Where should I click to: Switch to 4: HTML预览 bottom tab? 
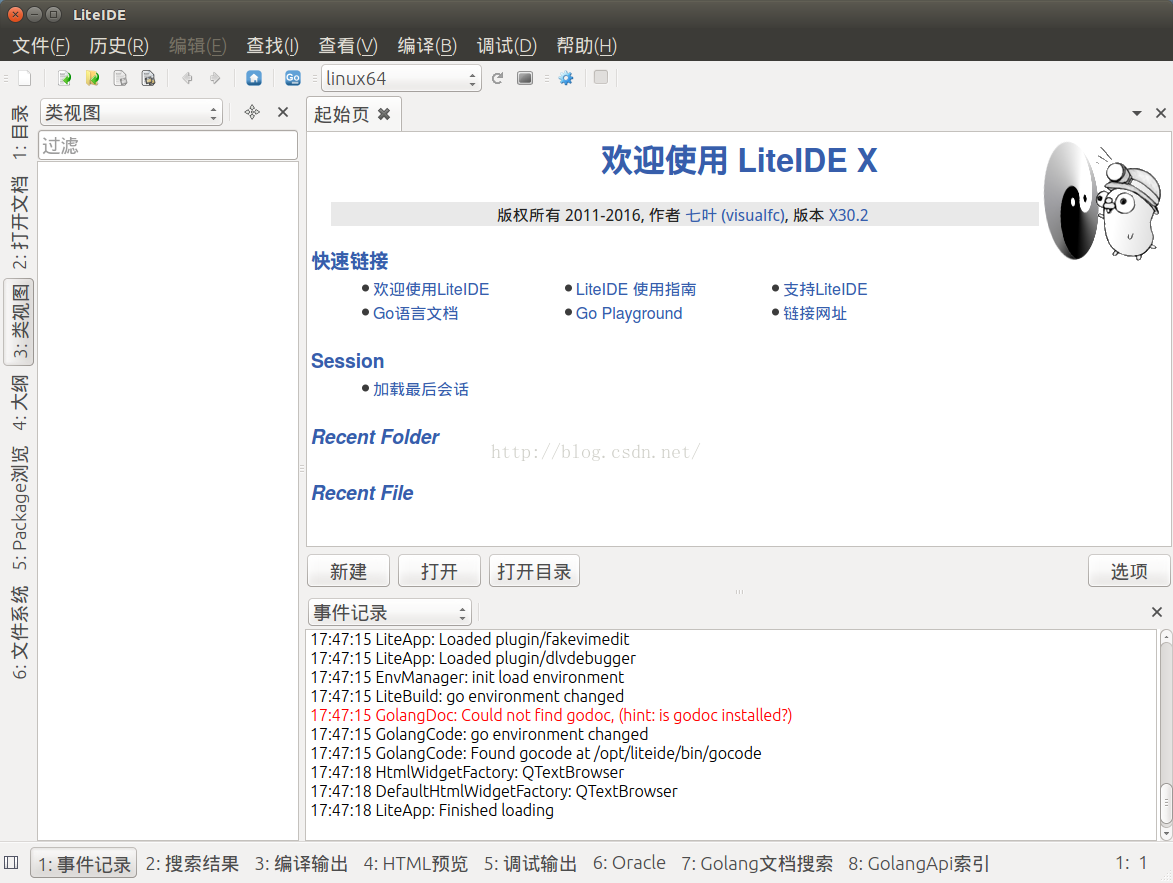pyautogui.click(x=416, y=864)
